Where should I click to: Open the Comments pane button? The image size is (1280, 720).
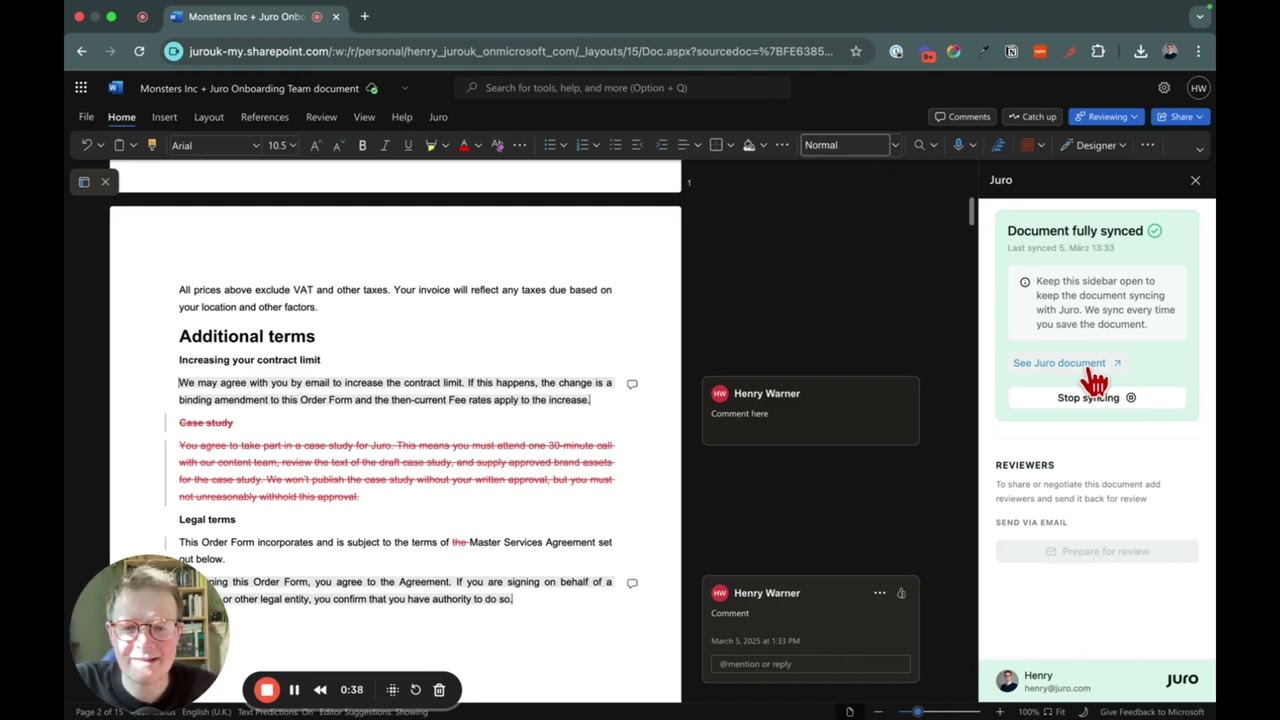coord(962,117)
